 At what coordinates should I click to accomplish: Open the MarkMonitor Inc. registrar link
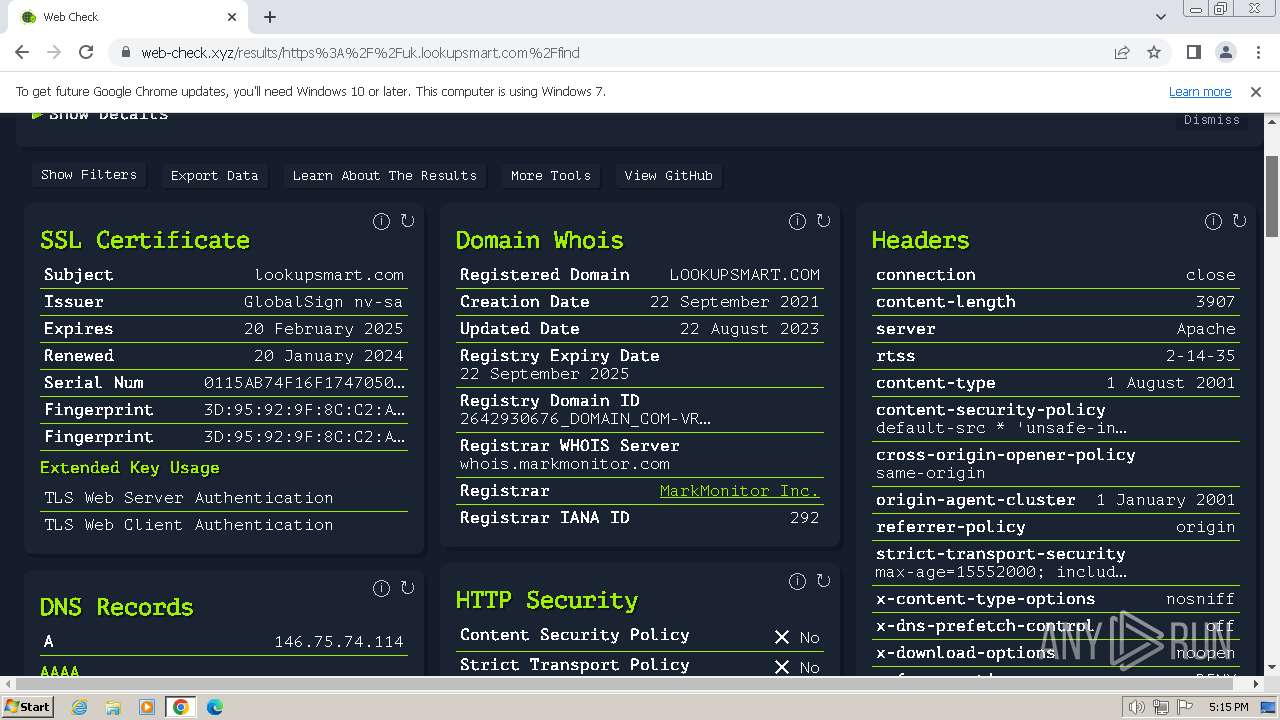pyautogui.click(x=739, y=491)
